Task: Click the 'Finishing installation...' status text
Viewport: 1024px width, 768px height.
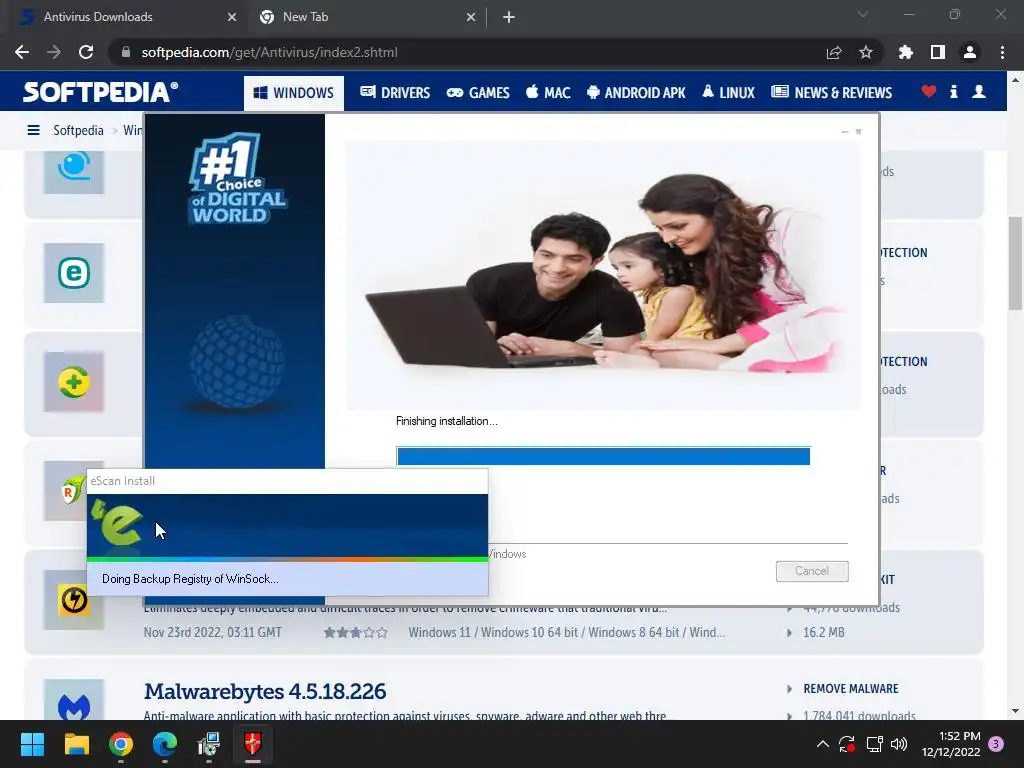Action: click(447, 421)
